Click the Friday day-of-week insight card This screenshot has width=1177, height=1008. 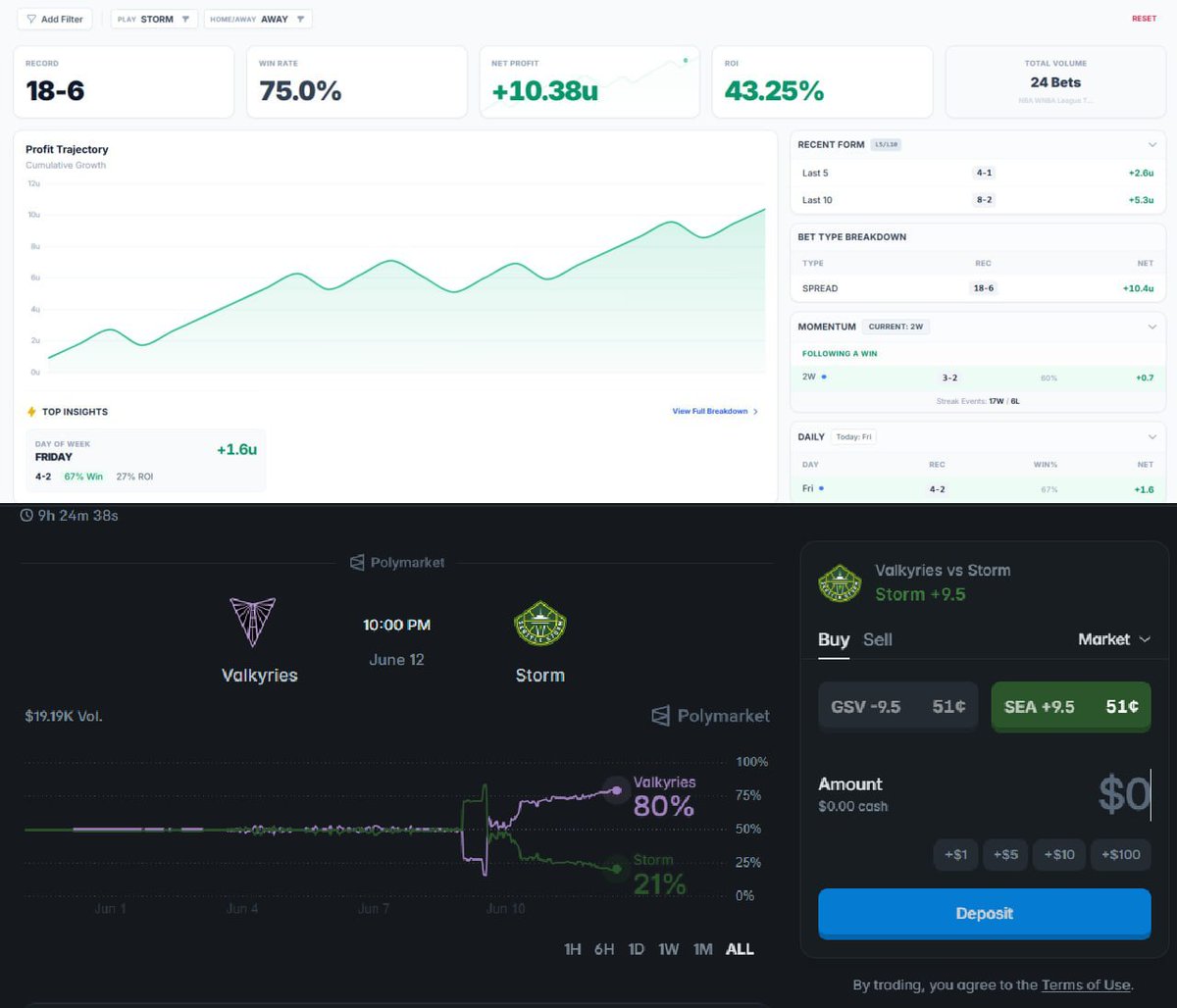(x=145, y=460)
